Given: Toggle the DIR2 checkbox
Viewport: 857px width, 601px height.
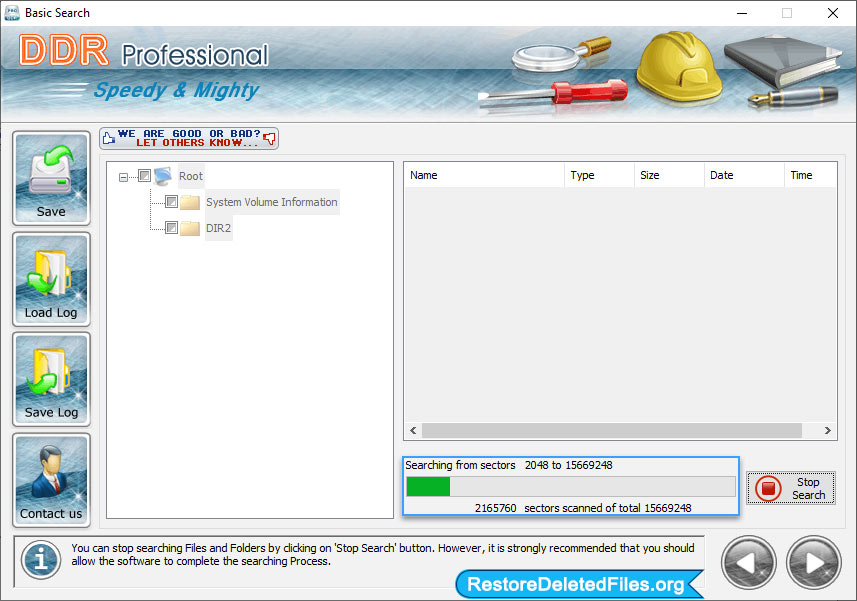Looking at the screenshot, I should [171, 227].
